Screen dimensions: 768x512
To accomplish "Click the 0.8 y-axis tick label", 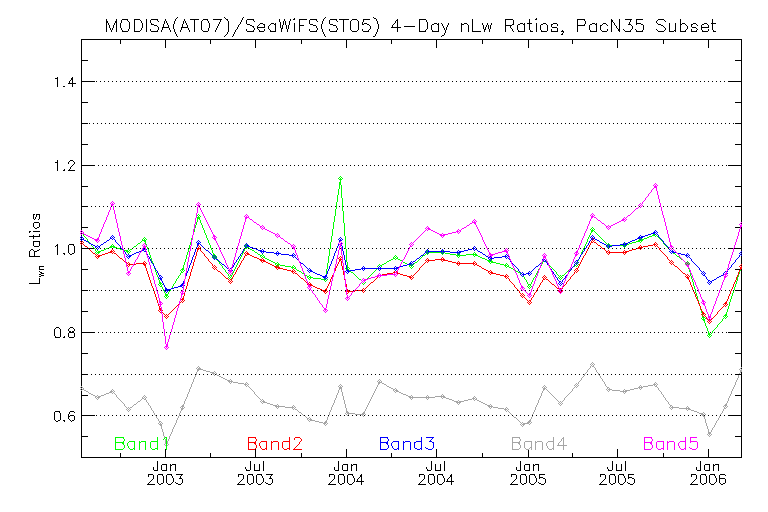I will [65, 333].
